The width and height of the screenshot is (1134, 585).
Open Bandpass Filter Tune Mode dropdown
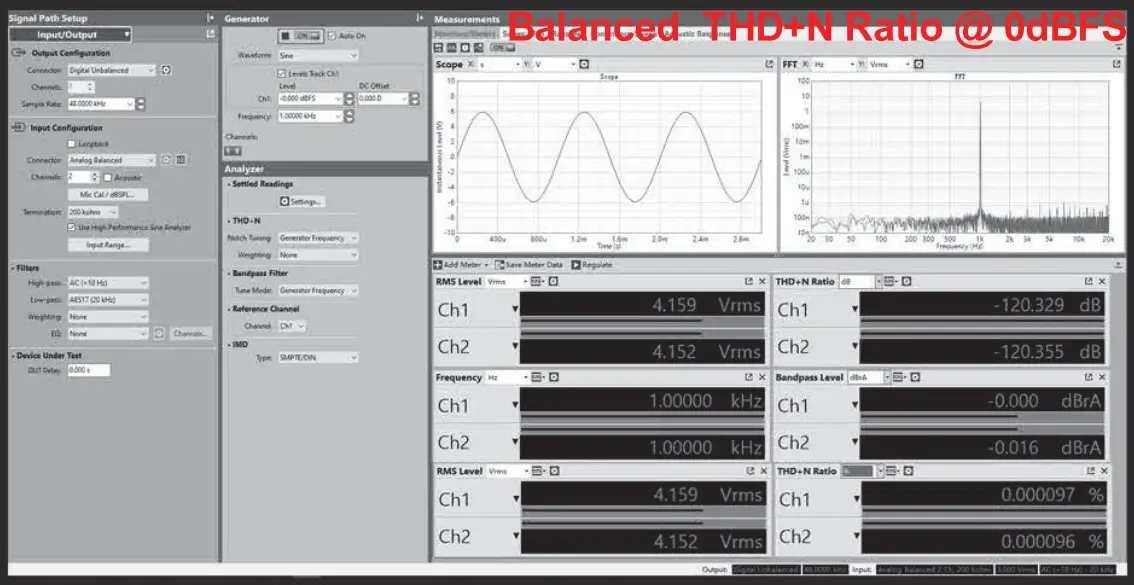pos(318,291)
